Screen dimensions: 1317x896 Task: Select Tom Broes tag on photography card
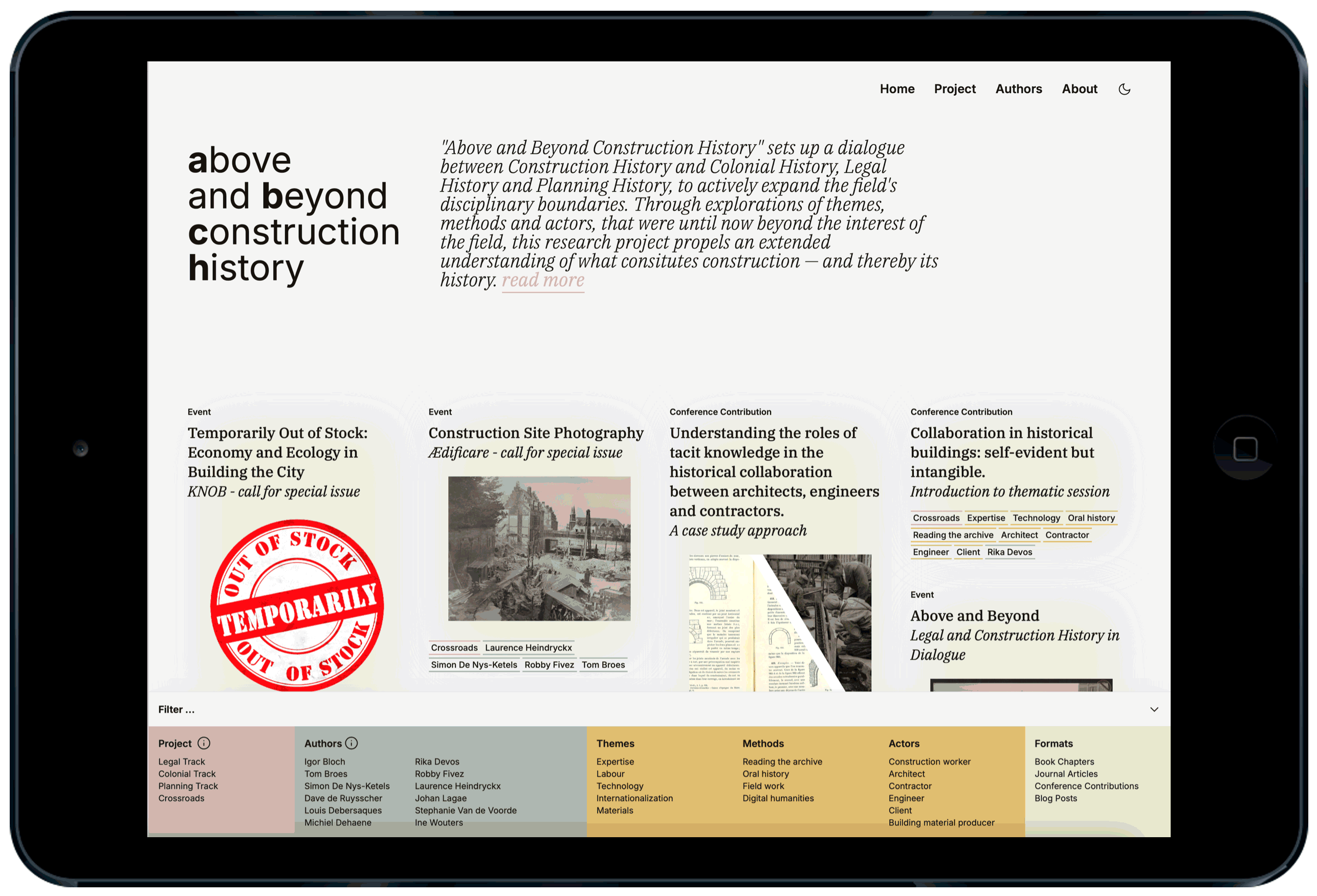(x=603, y=665)
